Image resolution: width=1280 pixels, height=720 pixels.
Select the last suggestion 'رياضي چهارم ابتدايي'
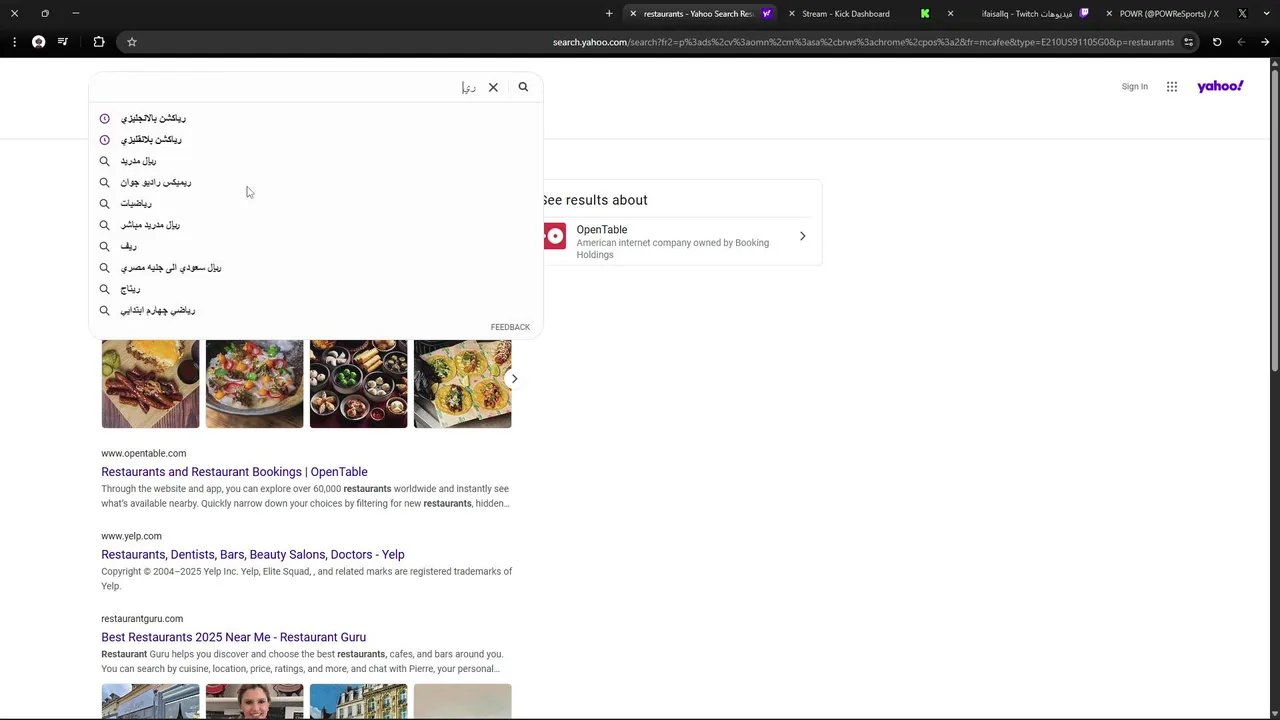[158, 311]
